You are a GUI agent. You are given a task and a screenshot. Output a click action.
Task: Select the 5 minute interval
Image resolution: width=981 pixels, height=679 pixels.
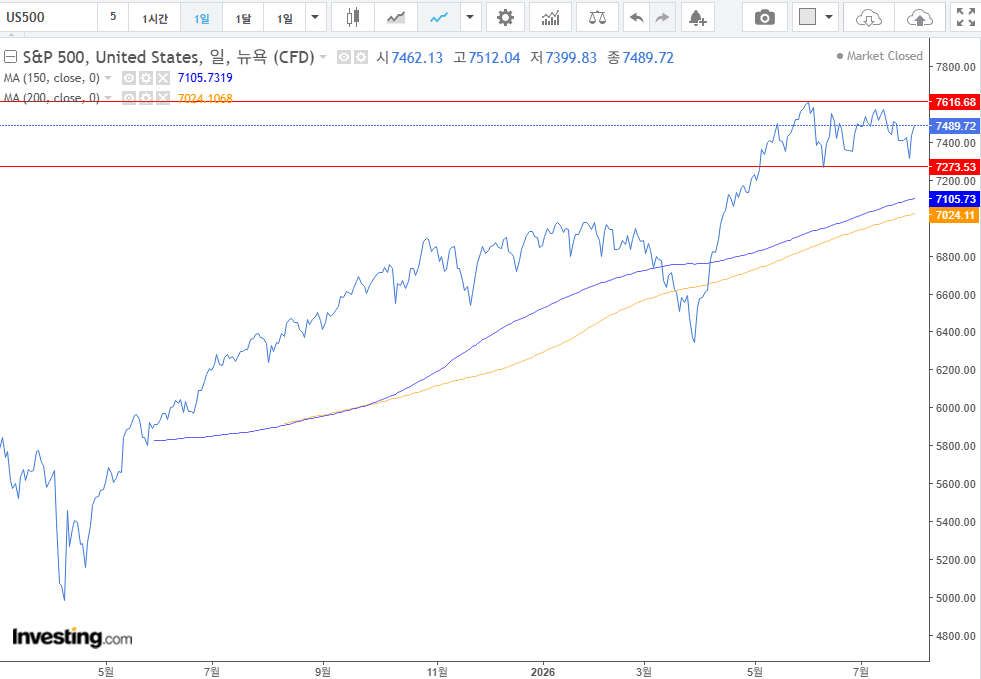113,18
